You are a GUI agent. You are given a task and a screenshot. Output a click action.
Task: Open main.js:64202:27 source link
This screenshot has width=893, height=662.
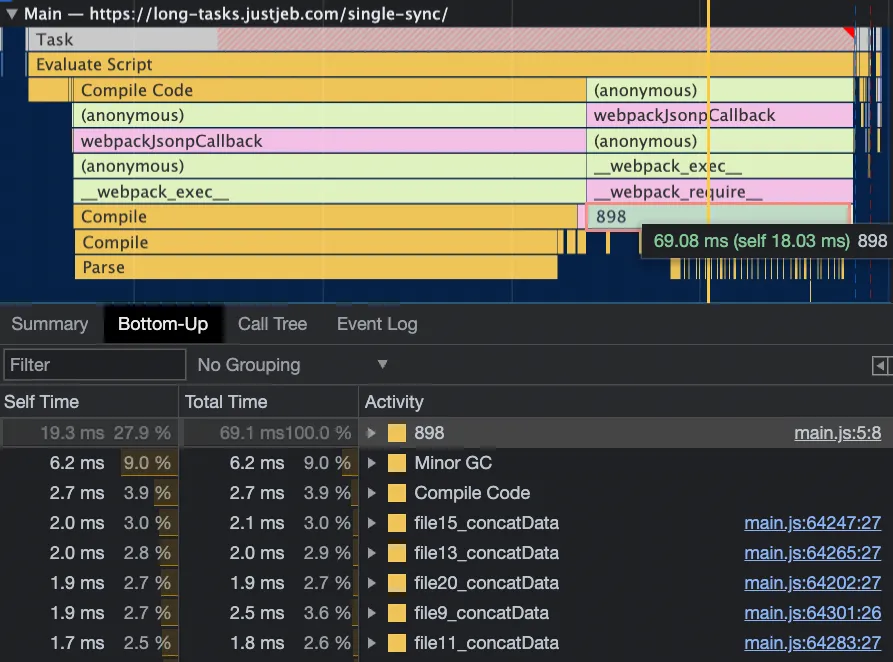[x=813, y=583]
